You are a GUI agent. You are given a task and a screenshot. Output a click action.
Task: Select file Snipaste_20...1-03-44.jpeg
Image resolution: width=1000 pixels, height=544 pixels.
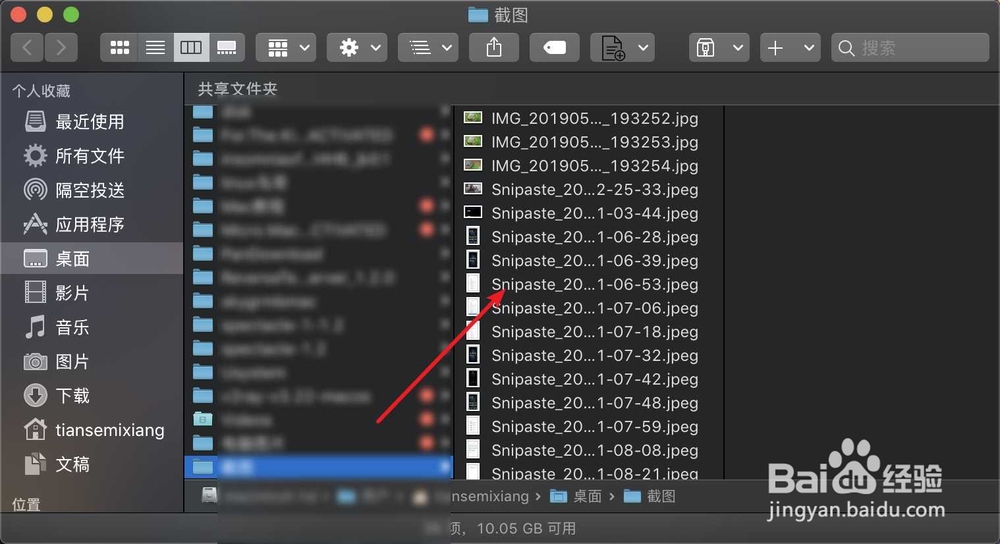tap(588, 213)
